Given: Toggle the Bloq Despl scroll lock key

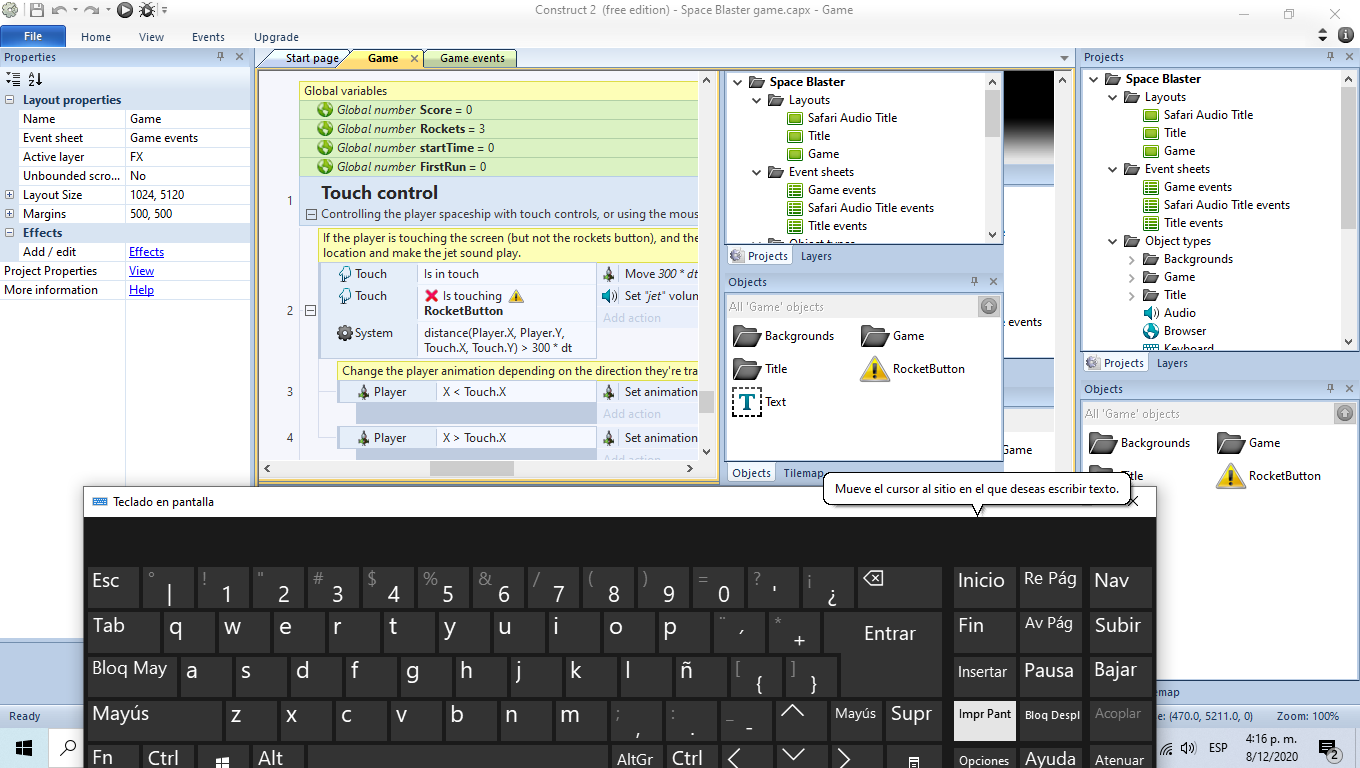Looking at the screenshot, I should point(1052,721).
